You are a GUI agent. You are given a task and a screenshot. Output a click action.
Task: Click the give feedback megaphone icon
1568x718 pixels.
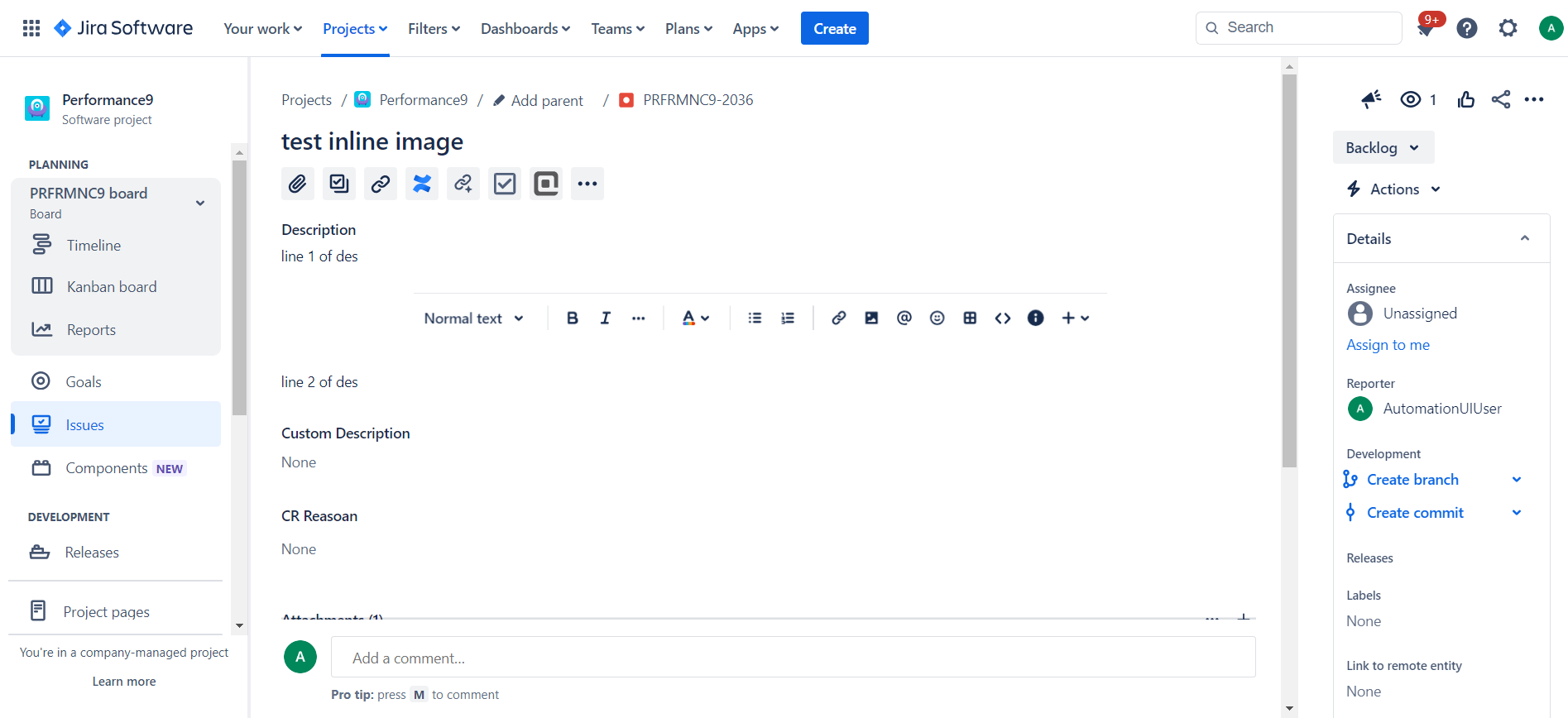point(1372,100)
